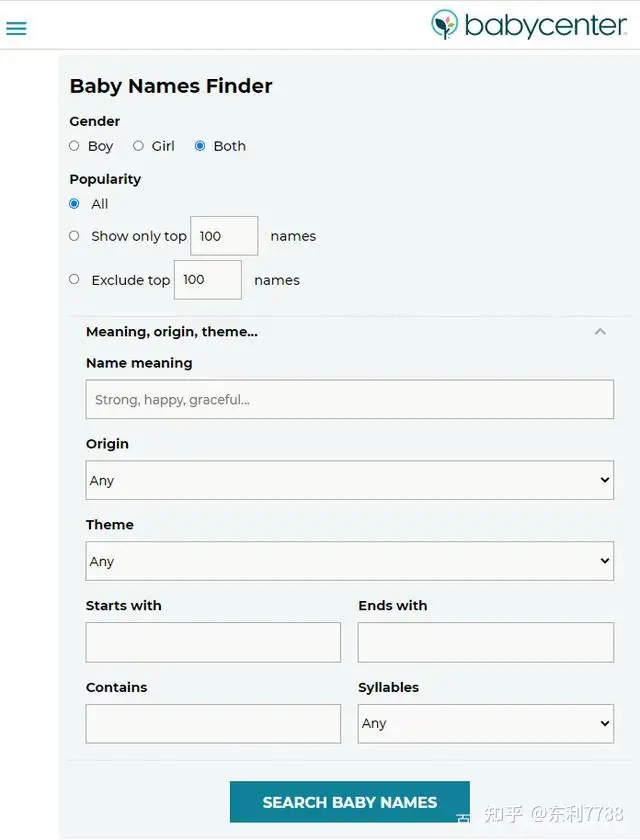
Task: Focus the Starts with input box
Action: coord(213,642)
